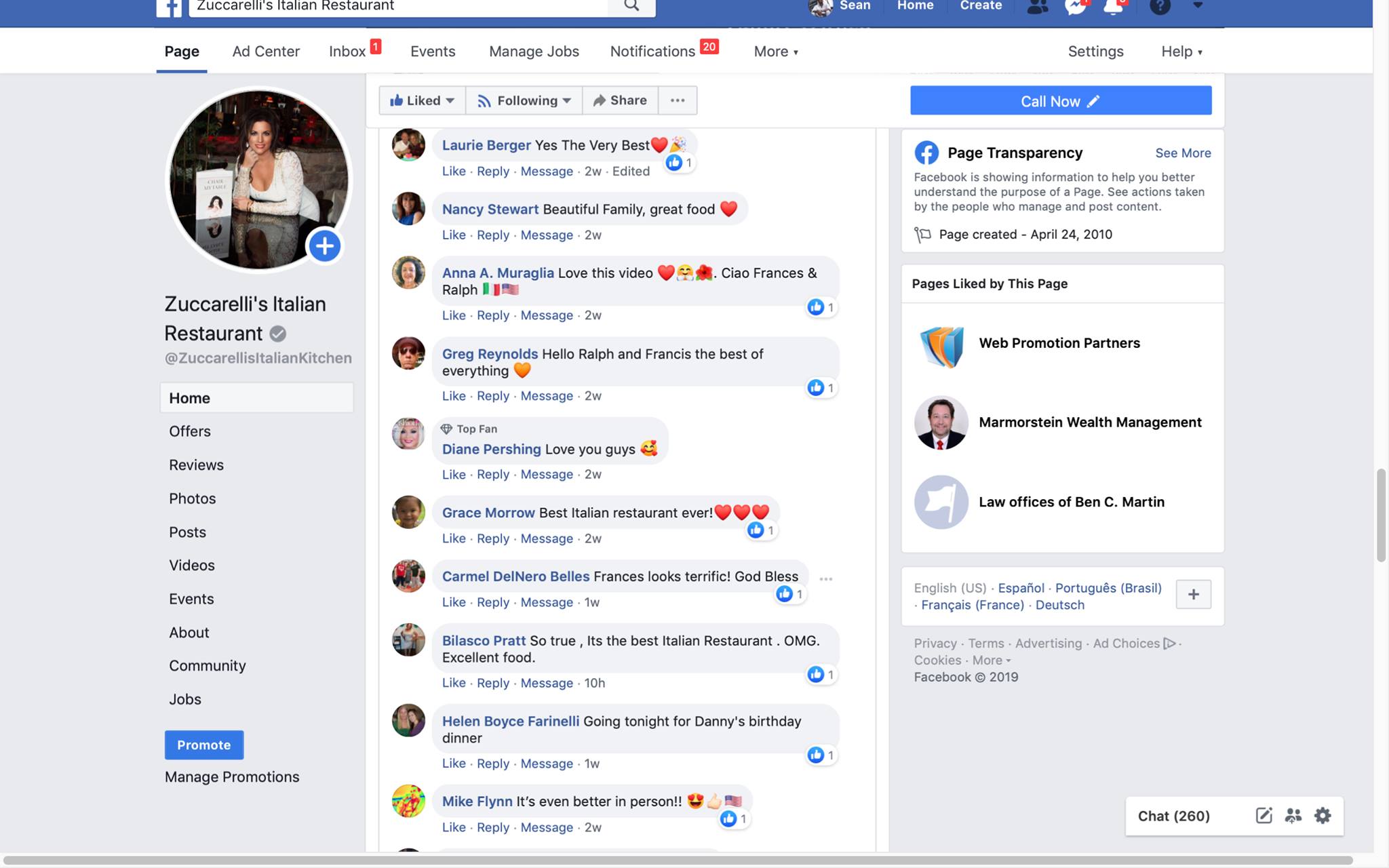Switch to the Ad Center tab
The image size is (1389, 868).
pos(266,52)
